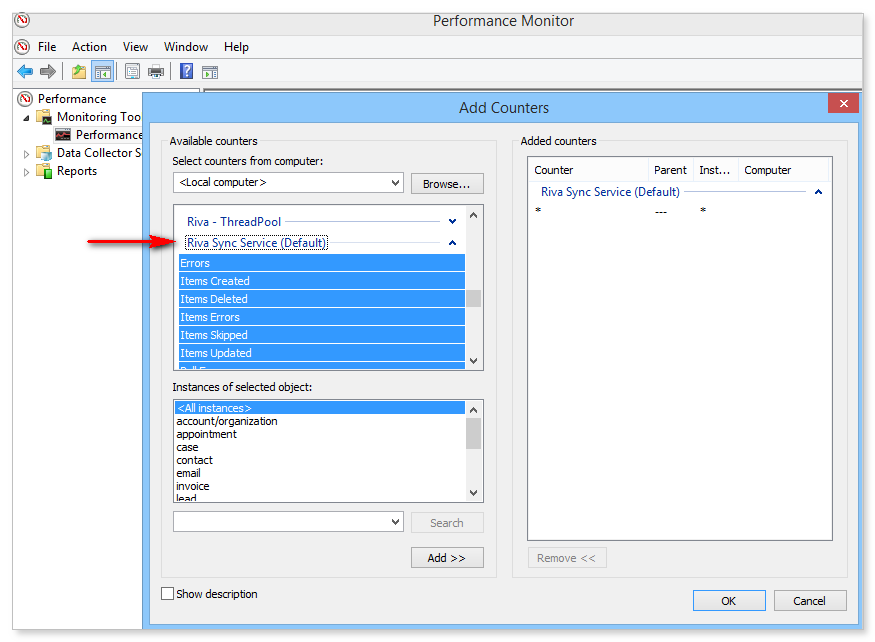Expand the Riva - ThreadPool counter group
Screen dimensions: 875x642
(453, 222)
